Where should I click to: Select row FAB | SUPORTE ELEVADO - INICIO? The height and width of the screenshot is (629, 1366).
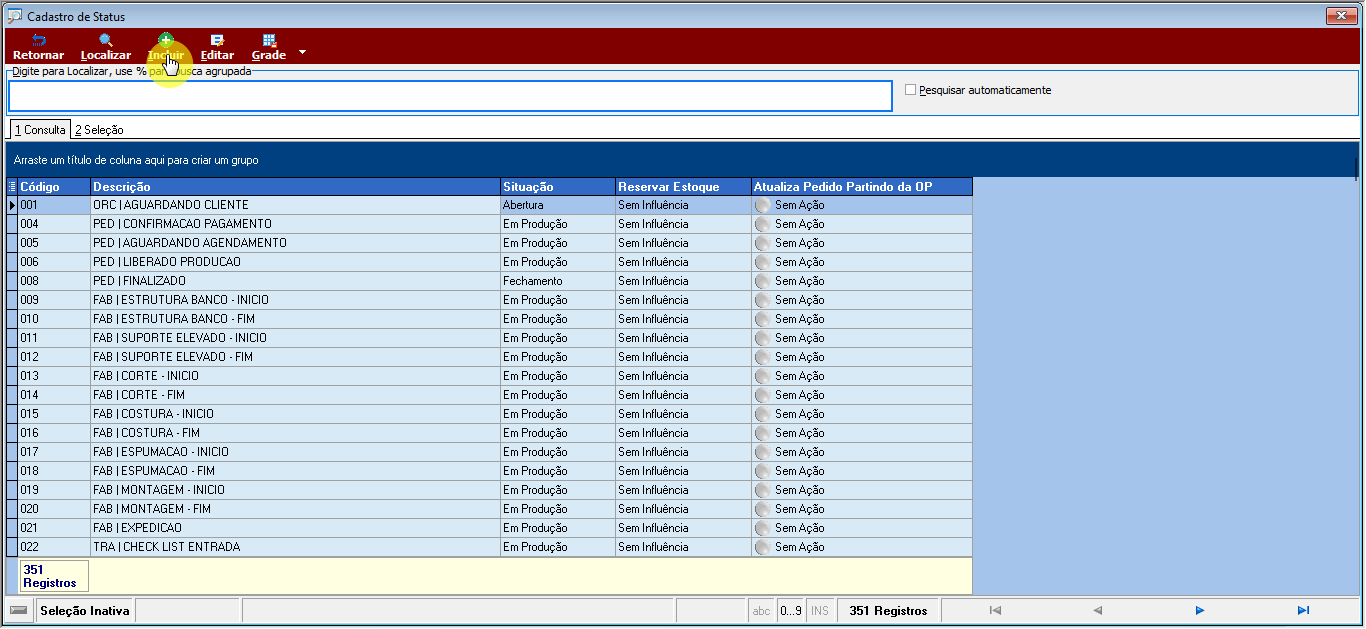click(x=489, y=338)
